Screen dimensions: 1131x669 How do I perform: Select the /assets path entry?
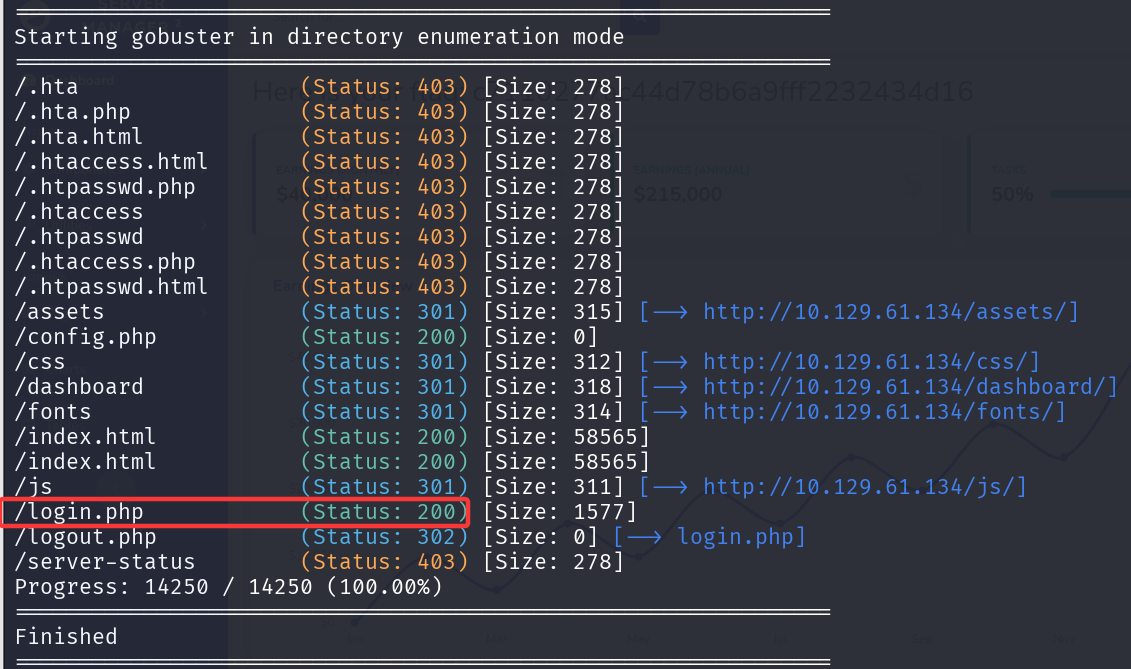59,312
